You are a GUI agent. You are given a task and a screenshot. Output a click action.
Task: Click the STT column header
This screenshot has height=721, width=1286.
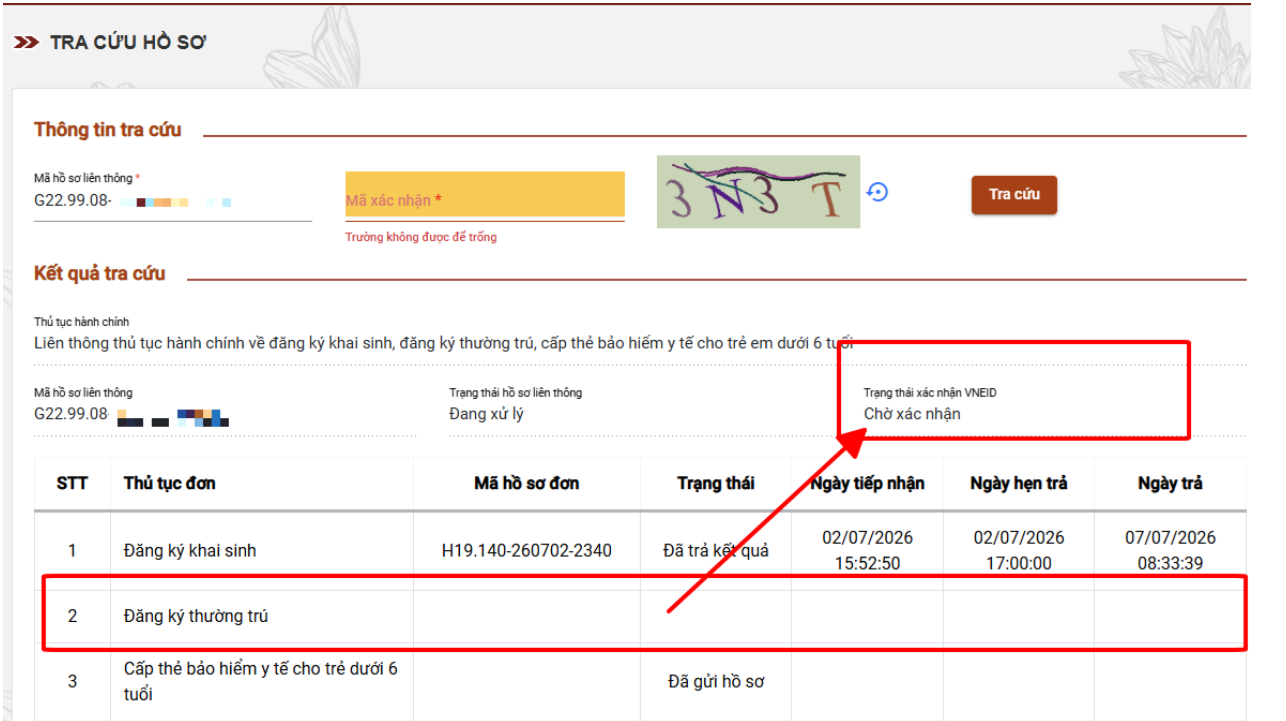coord(72,483)
